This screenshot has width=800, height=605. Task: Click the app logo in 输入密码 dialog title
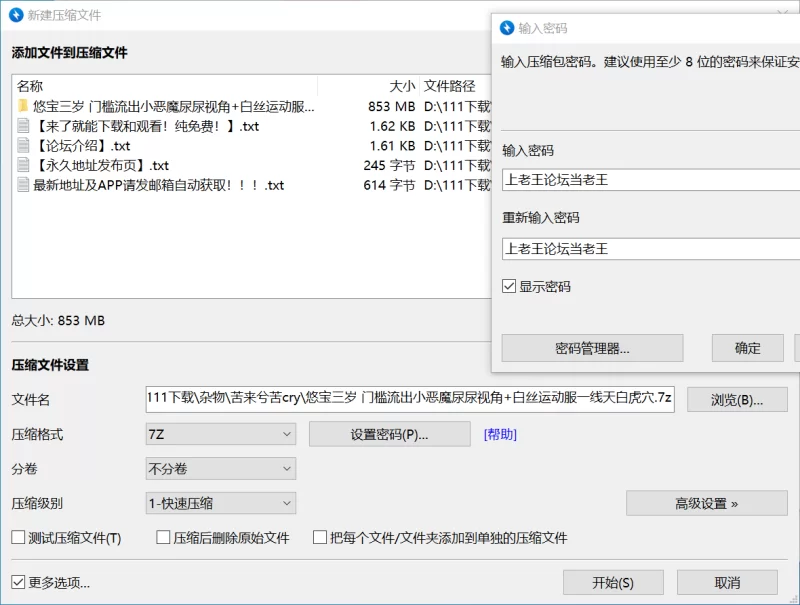(x=507, y=28)
